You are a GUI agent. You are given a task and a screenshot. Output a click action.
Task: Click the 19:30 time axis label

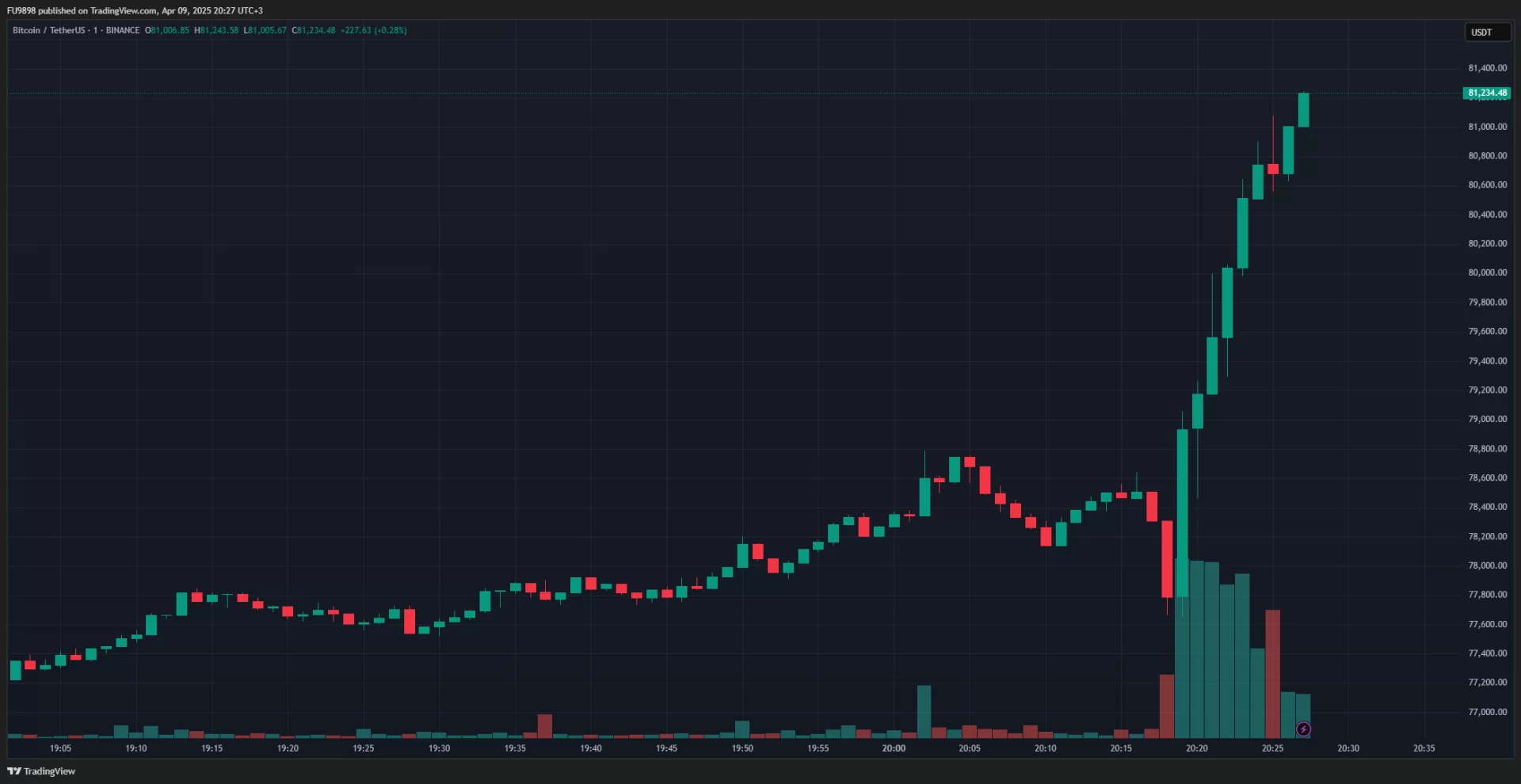pos(439,748)
